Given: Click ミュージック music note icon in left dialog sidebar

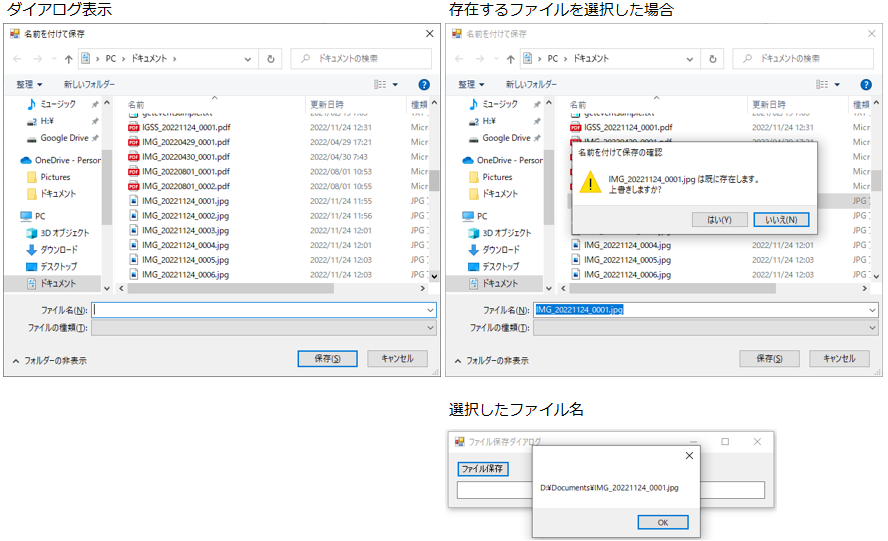Looking at the screenshot, I should 32,104.
